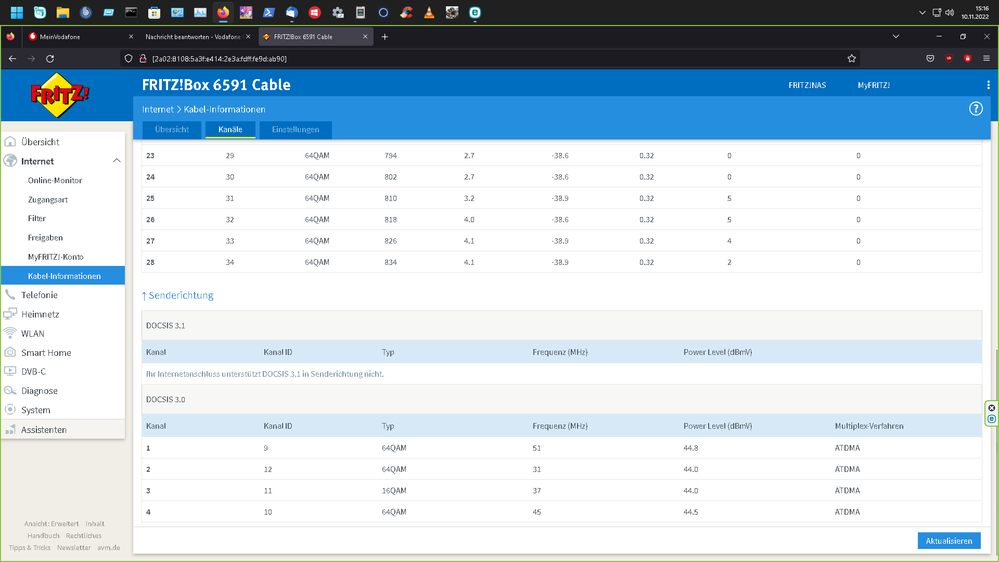Screen dimensions: 999x562
Task: Close the FRITZ!Box 6591 Cable tab
Action: click(x=365, y=37)
